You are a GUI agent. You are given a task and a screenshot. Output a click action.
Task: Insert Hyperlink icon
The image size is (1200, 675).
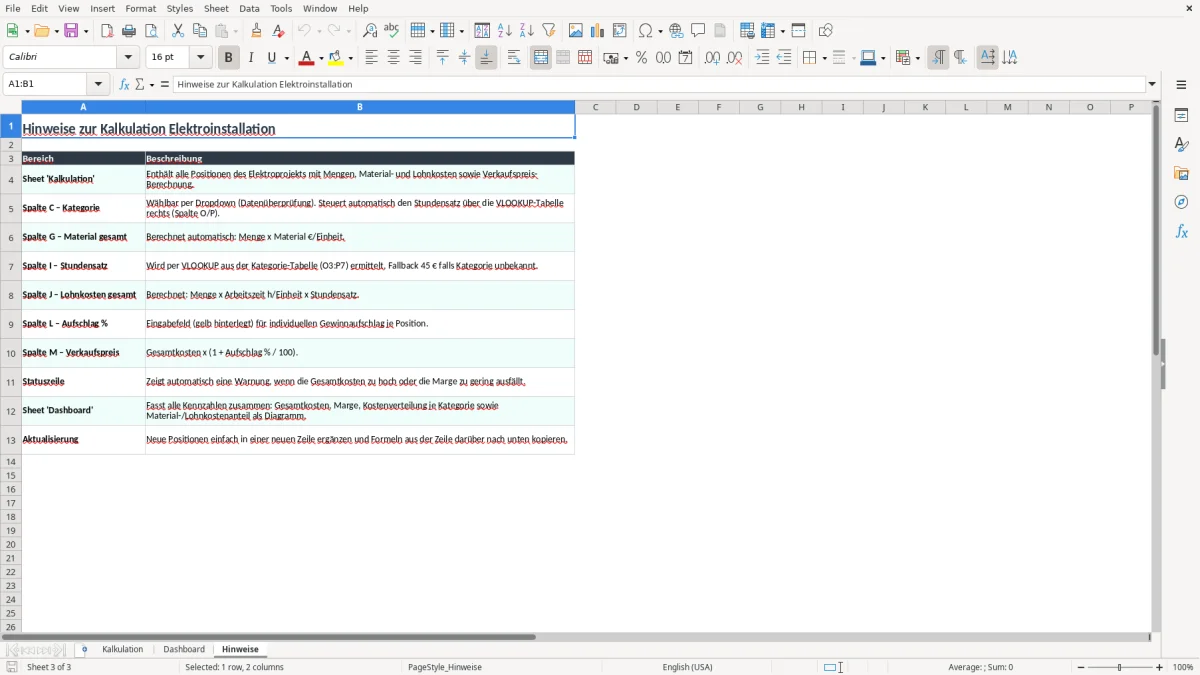tap(676, 31)
